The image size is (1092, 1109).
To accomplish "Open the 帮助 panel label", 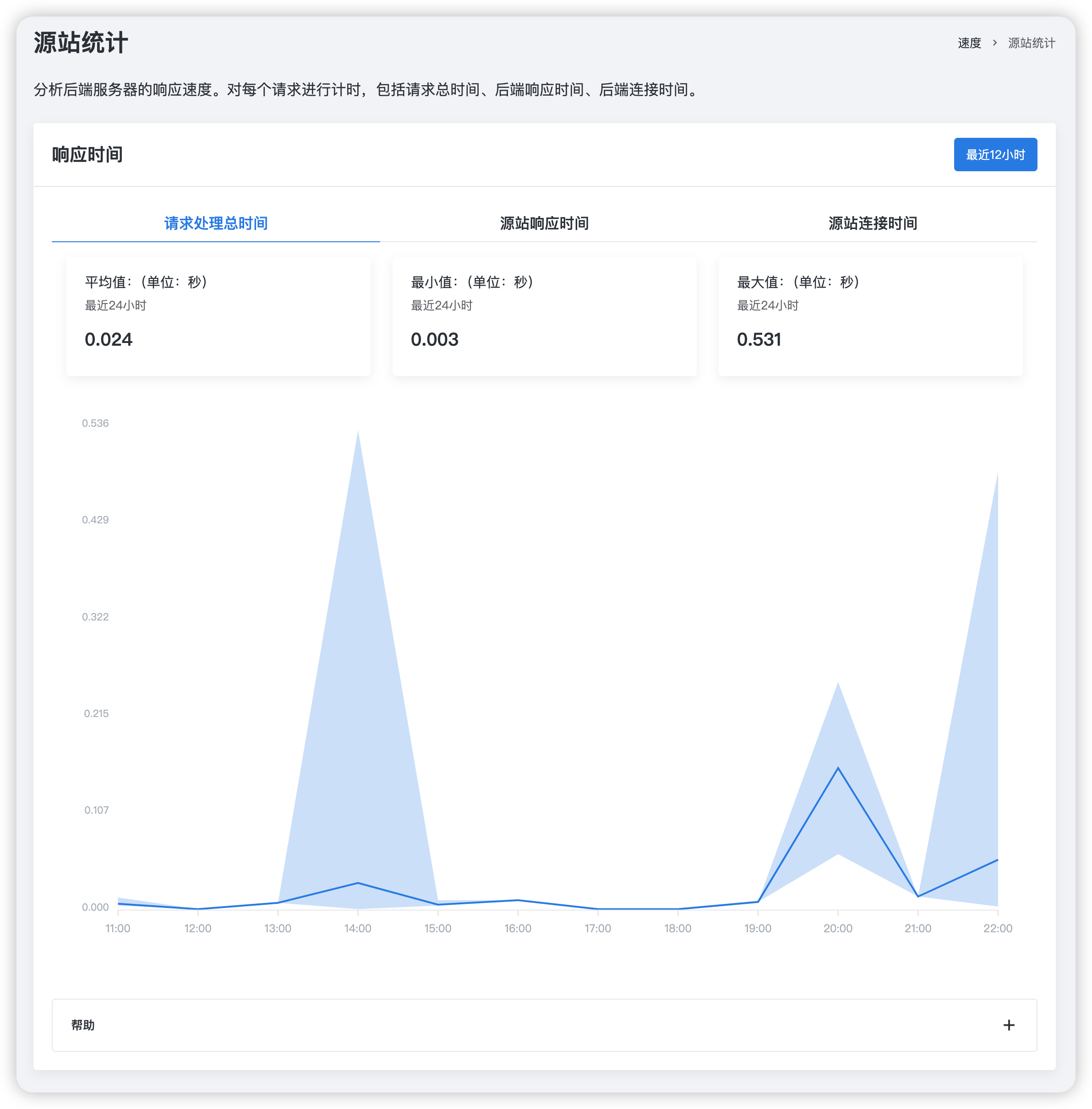I will [x=82, y=1025].
